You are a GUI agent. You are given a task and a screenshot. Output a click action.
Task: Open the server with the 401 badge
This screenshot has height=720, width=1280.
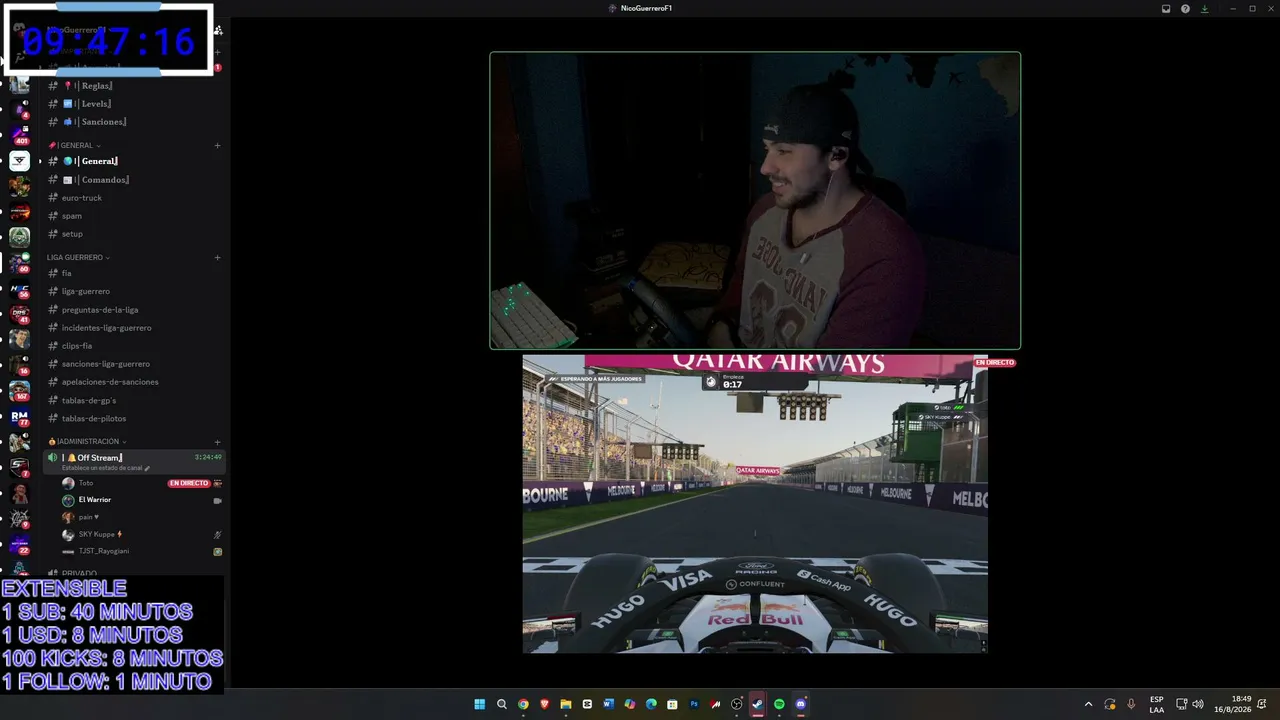pyautogui.click(x=20, y=135)
